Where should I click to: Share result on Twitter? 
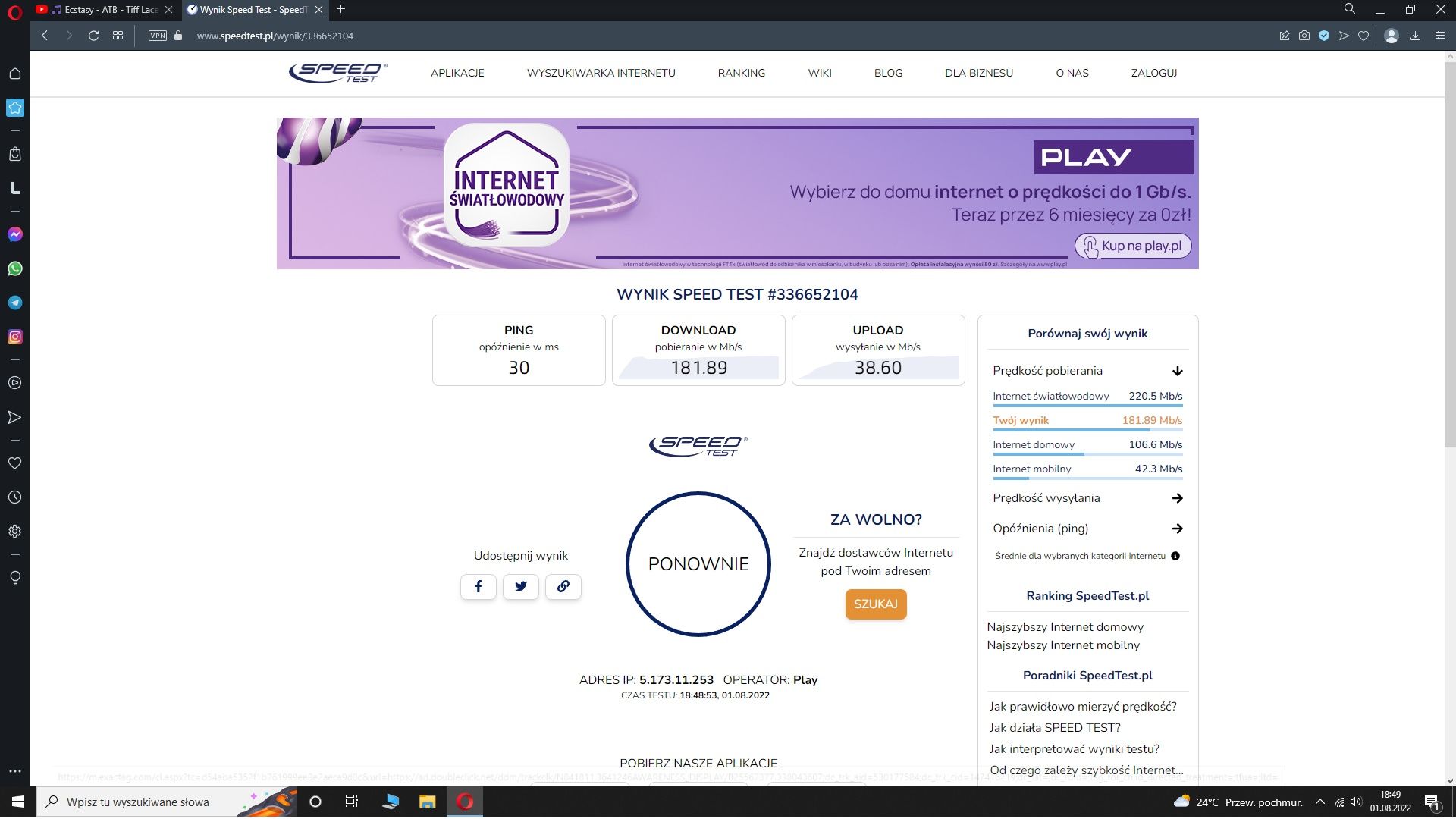pos(521,586)
